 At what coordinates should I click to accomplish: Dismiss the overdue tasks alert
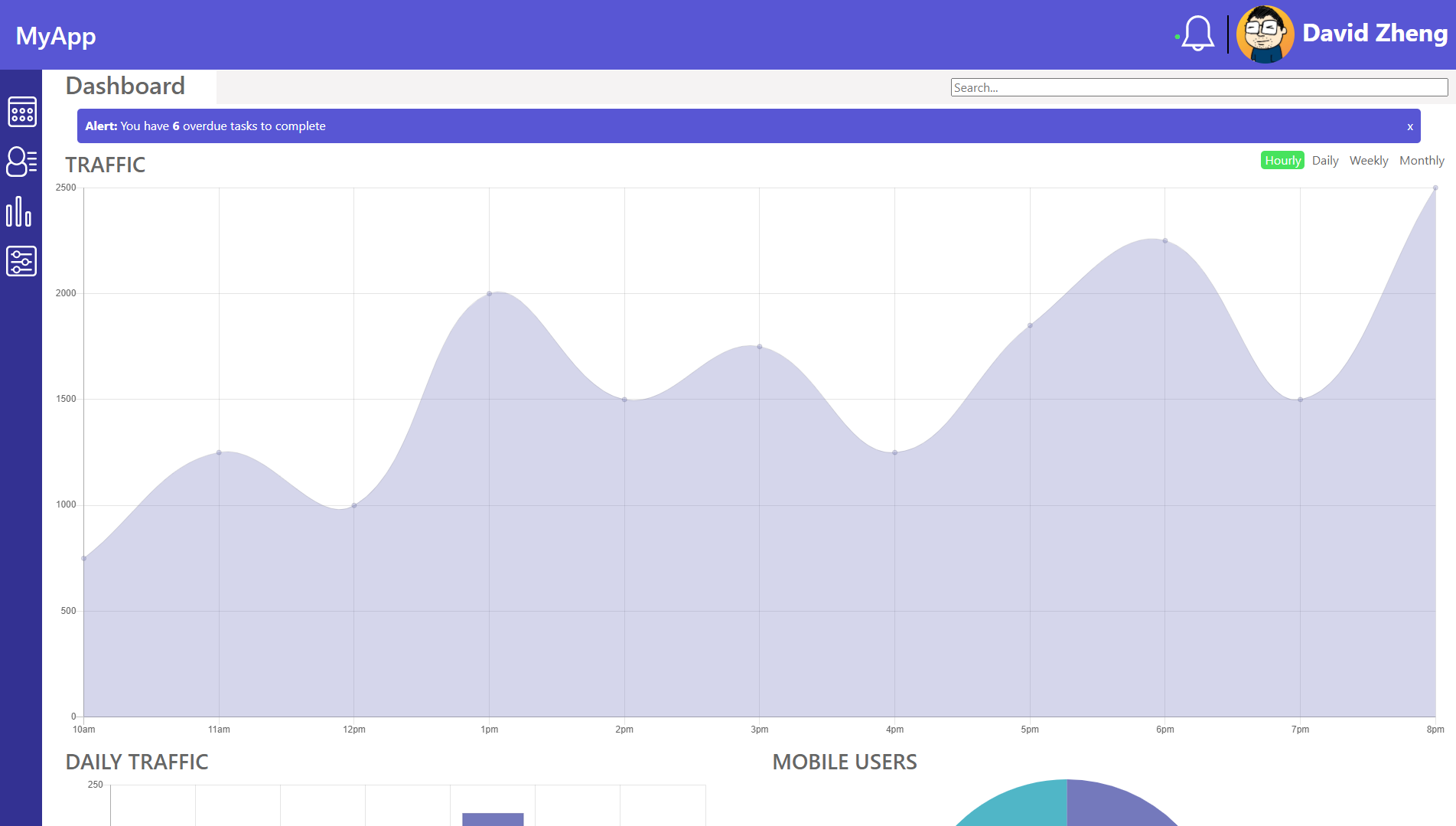pyautogui.click(x=1409, y=127)
